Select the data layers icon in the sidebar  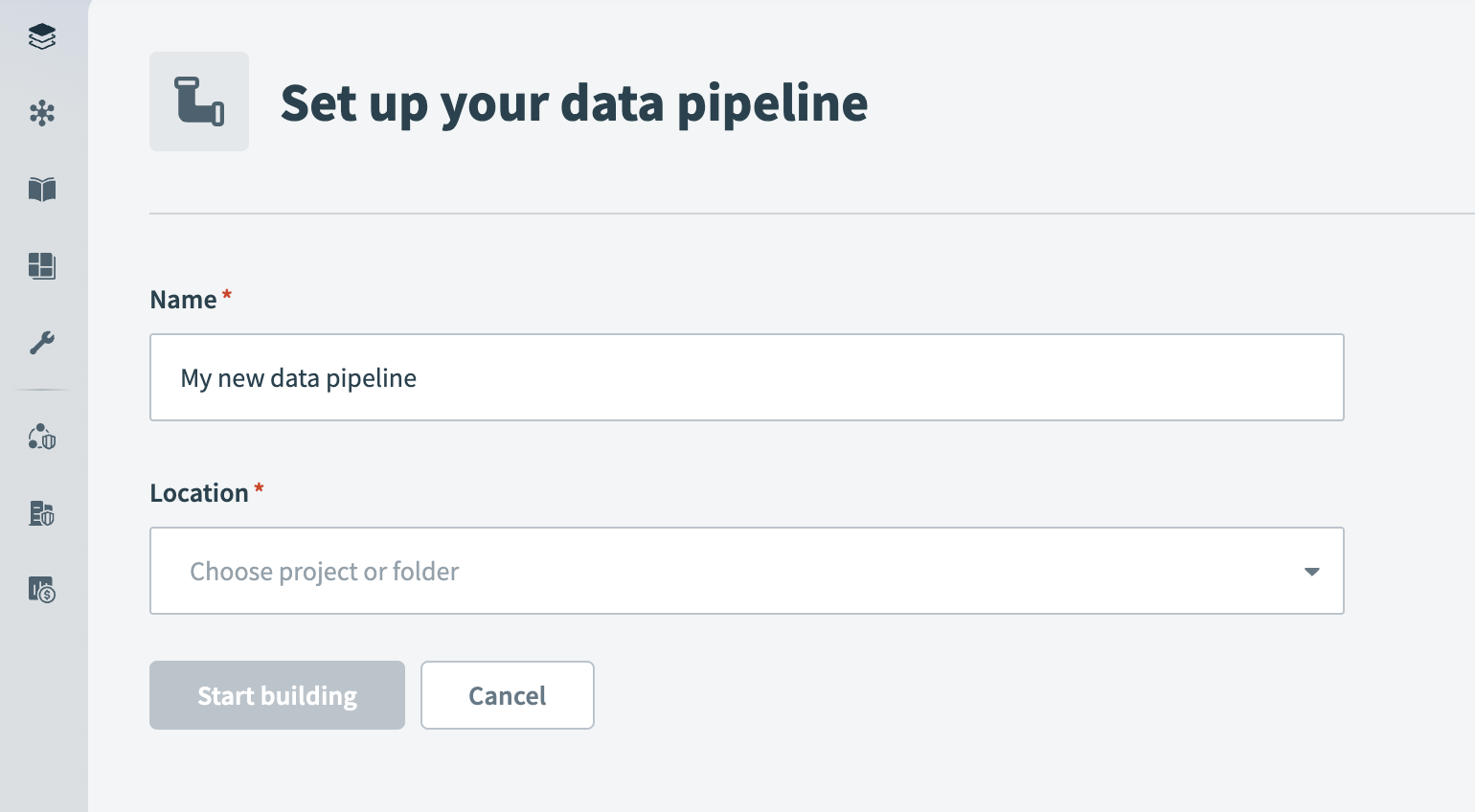click(x=42, y=36)
